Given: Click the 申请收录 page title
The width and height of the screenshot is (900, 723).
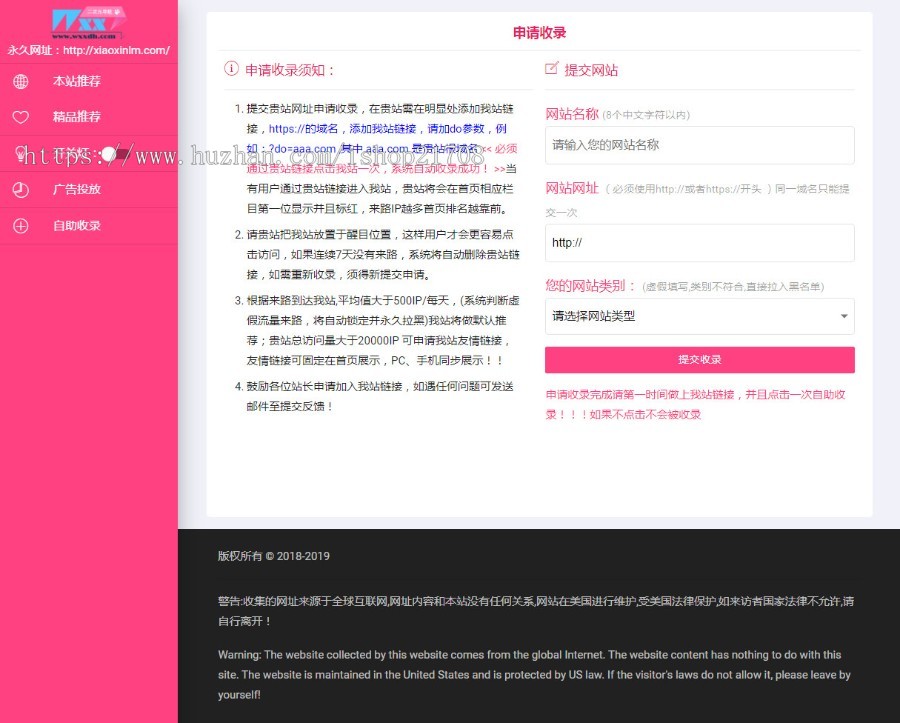Looking at the screenshot, I should (540, 33).
